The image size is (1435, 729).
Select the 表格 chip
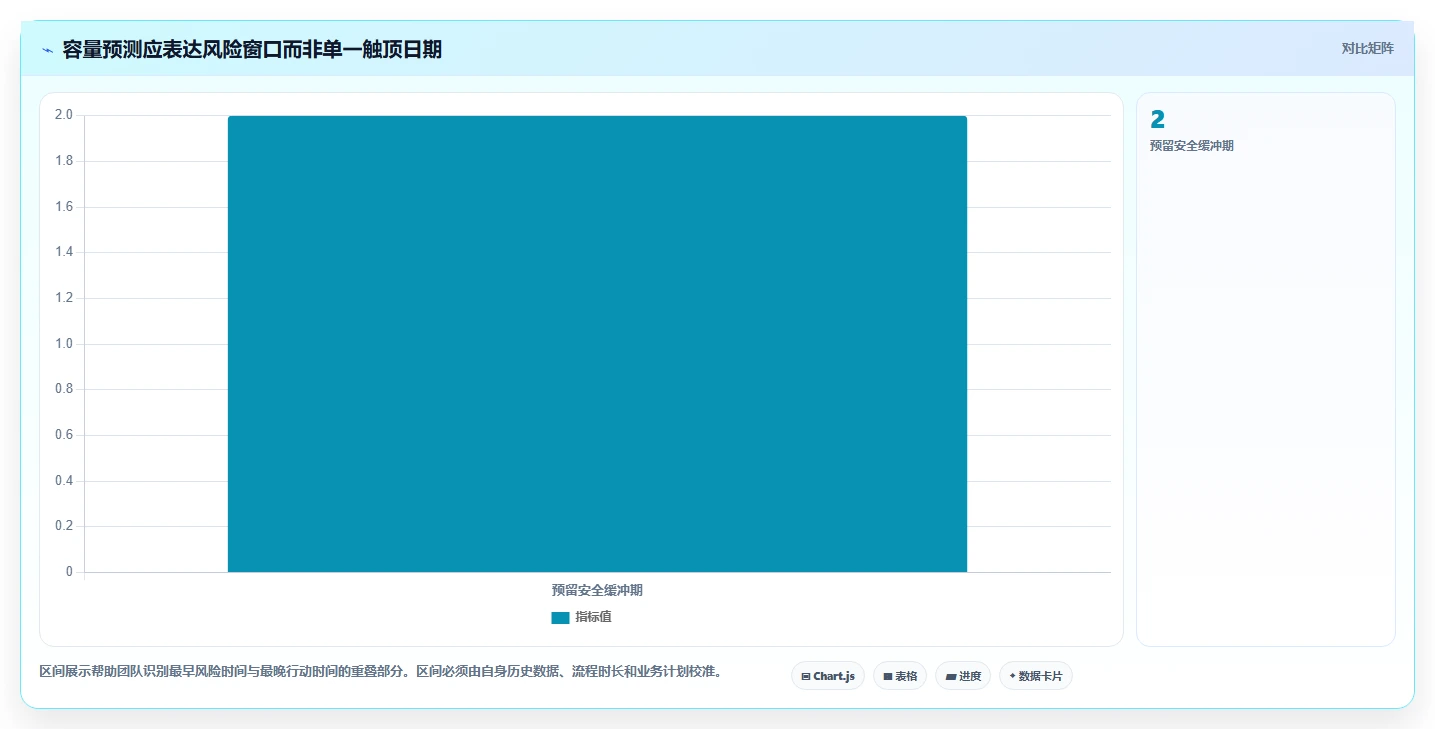pyautogui.click(x=900, y=676)
